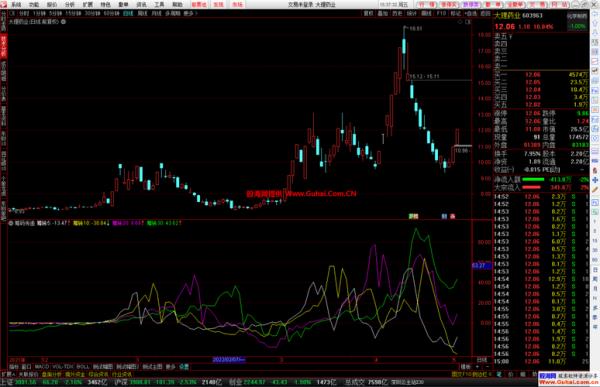Select the BOLL indicator tab
Viewport: 600px width, 387px height.
point(83,367)
